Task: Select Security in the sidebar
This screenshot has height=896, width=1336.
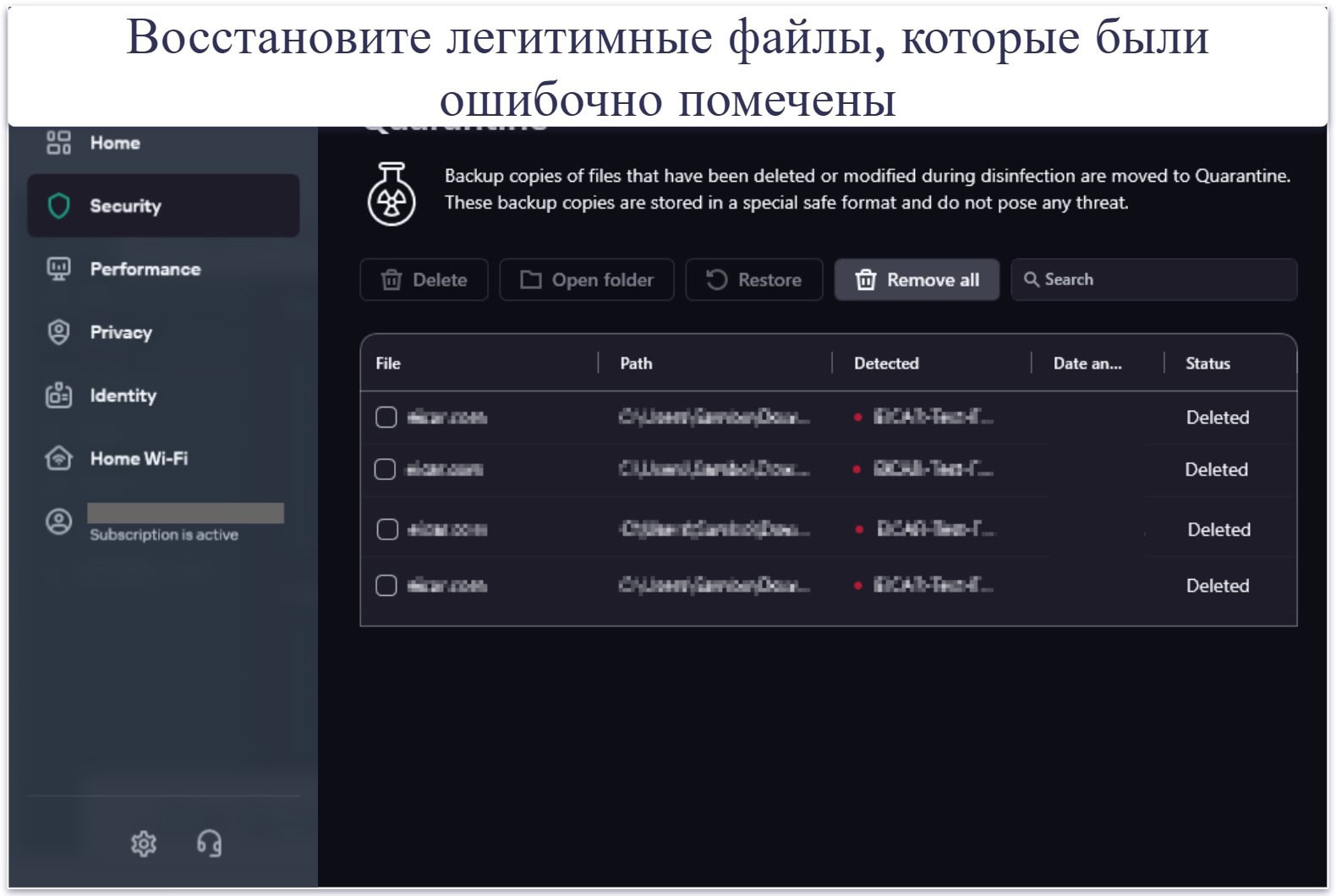Action: coord(163,205)
